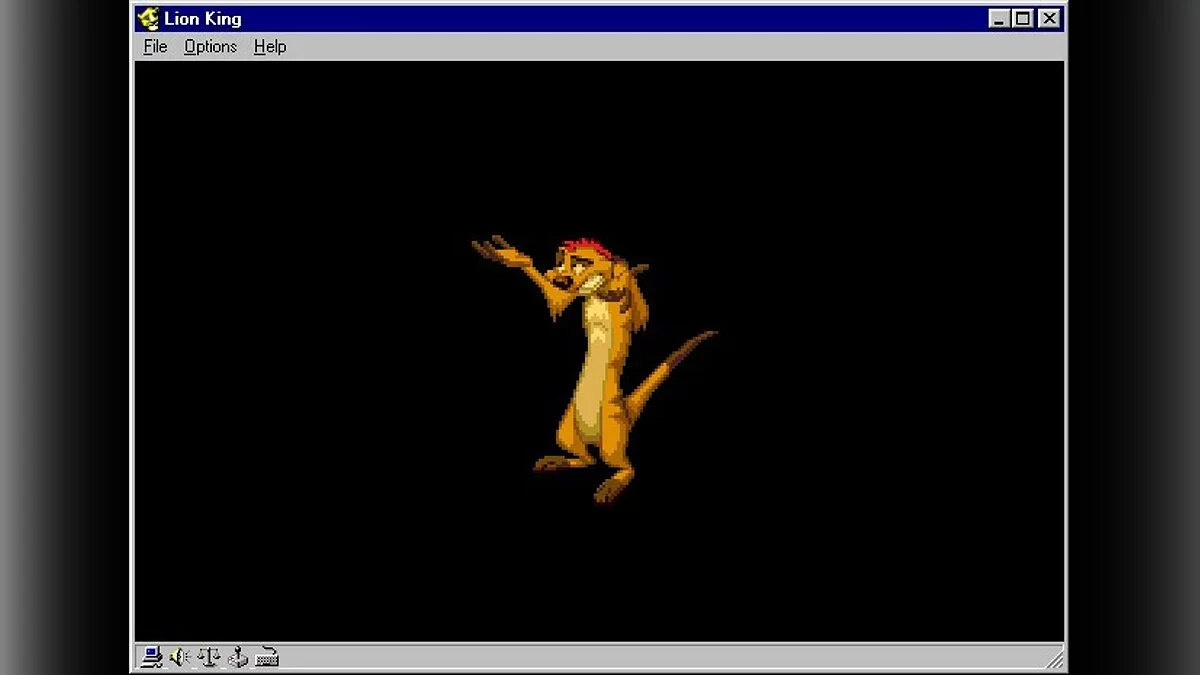Open the Options menu
The width and height of the screenshot is (1200, 675).
click(210, 47)
